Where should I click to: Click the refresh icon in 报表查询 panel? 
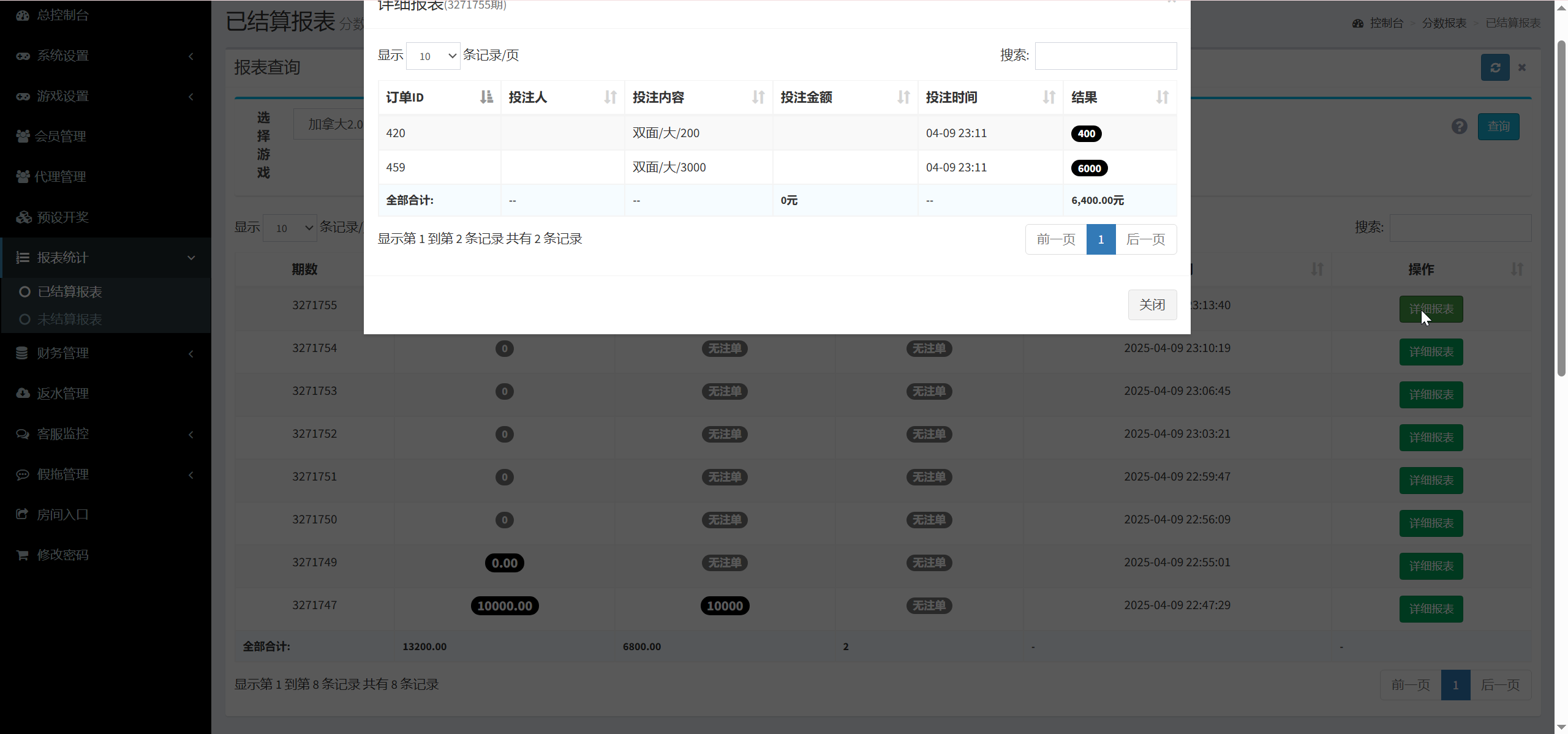click(1495, 67)
